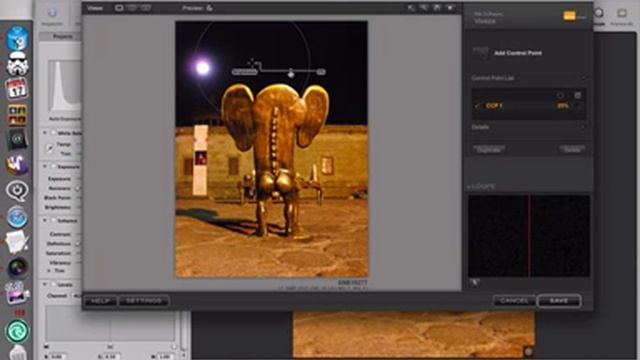Click the Duplicate button

(x=489, y=149)
